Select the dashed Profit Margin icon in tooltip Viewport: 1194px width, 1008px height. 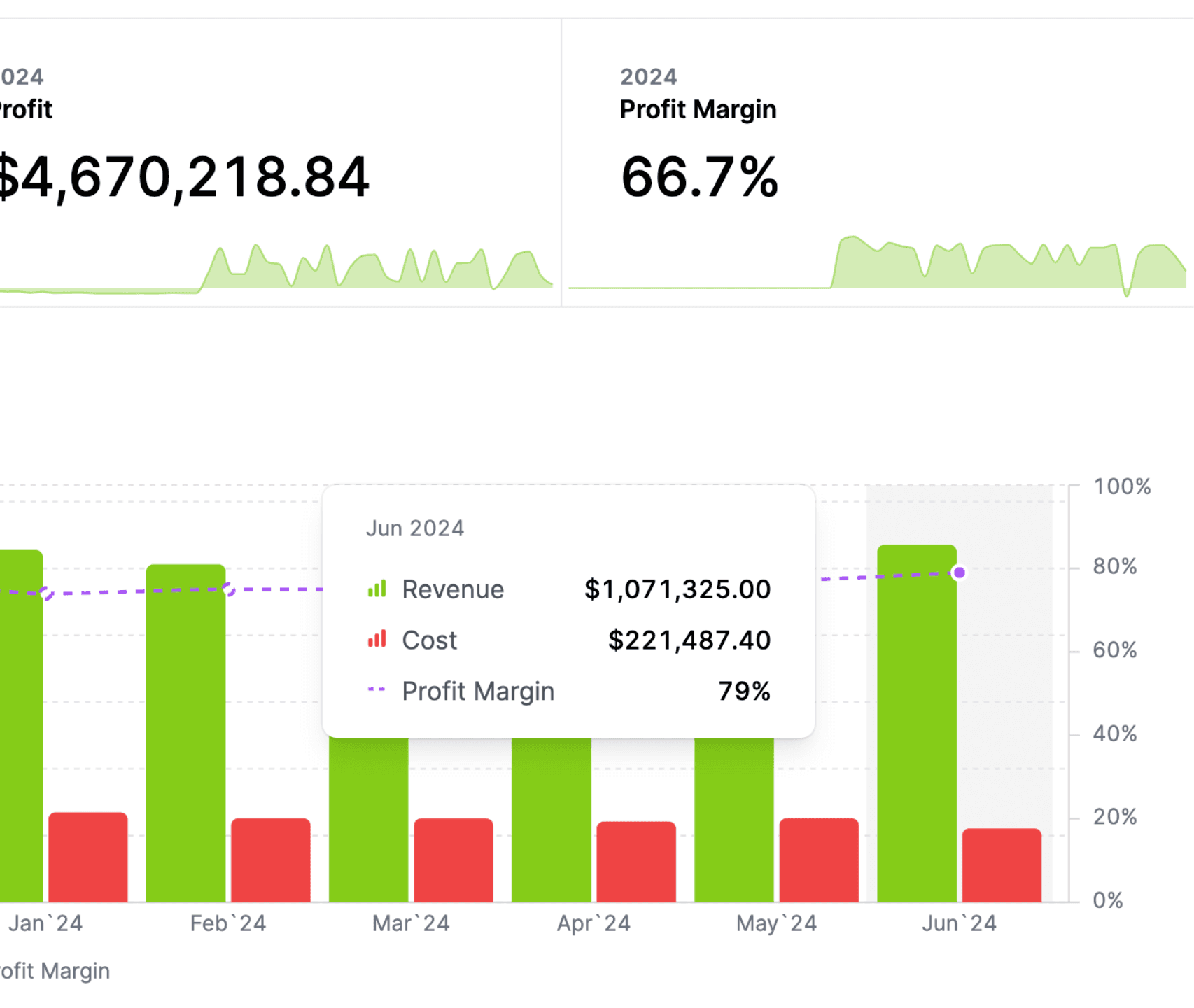(374, 690)
